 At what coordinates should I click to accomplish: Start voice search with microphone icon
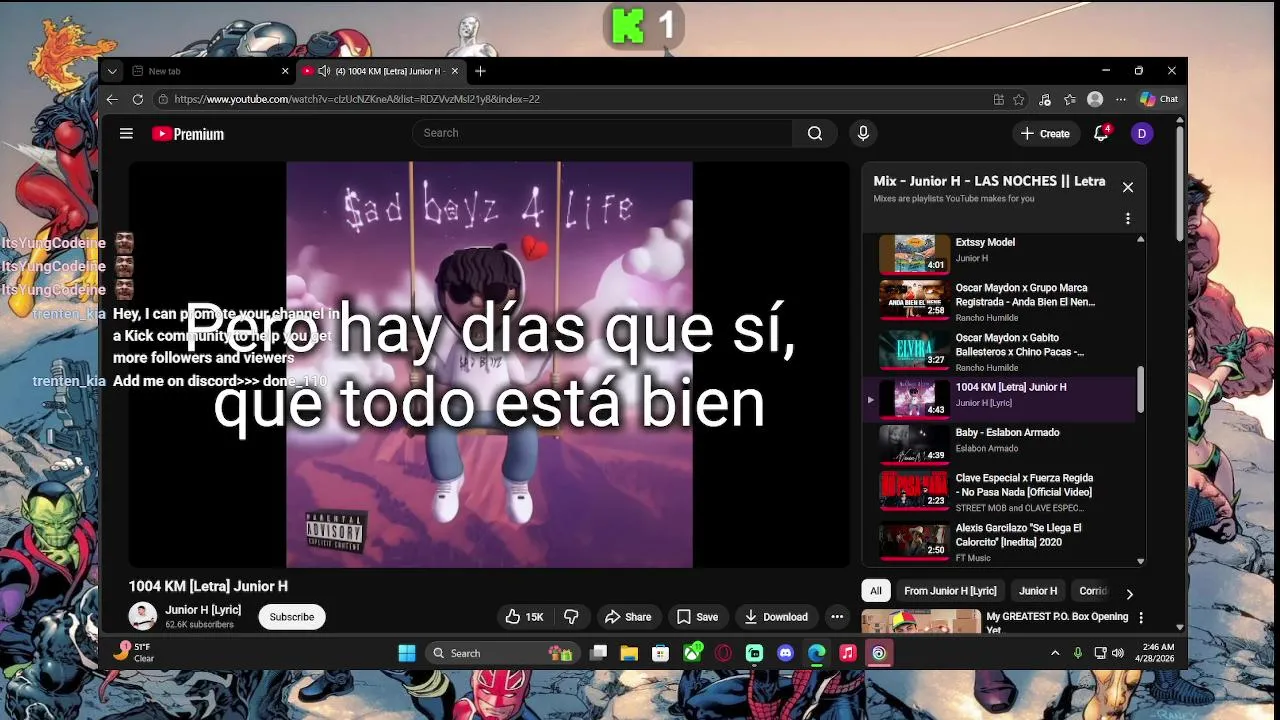click(x=863, y=133)
